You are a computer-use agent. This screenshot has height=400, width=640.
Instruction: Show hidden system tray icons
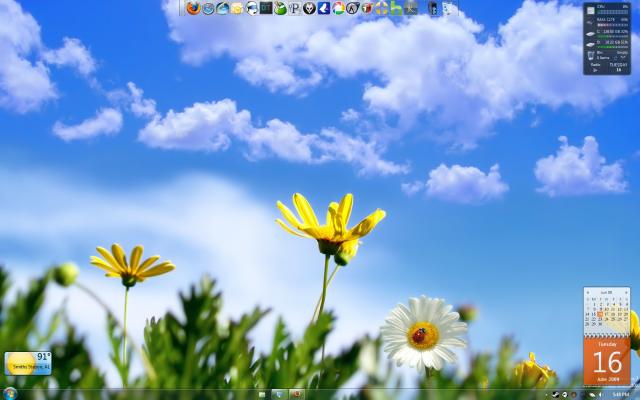pos(548,394)
